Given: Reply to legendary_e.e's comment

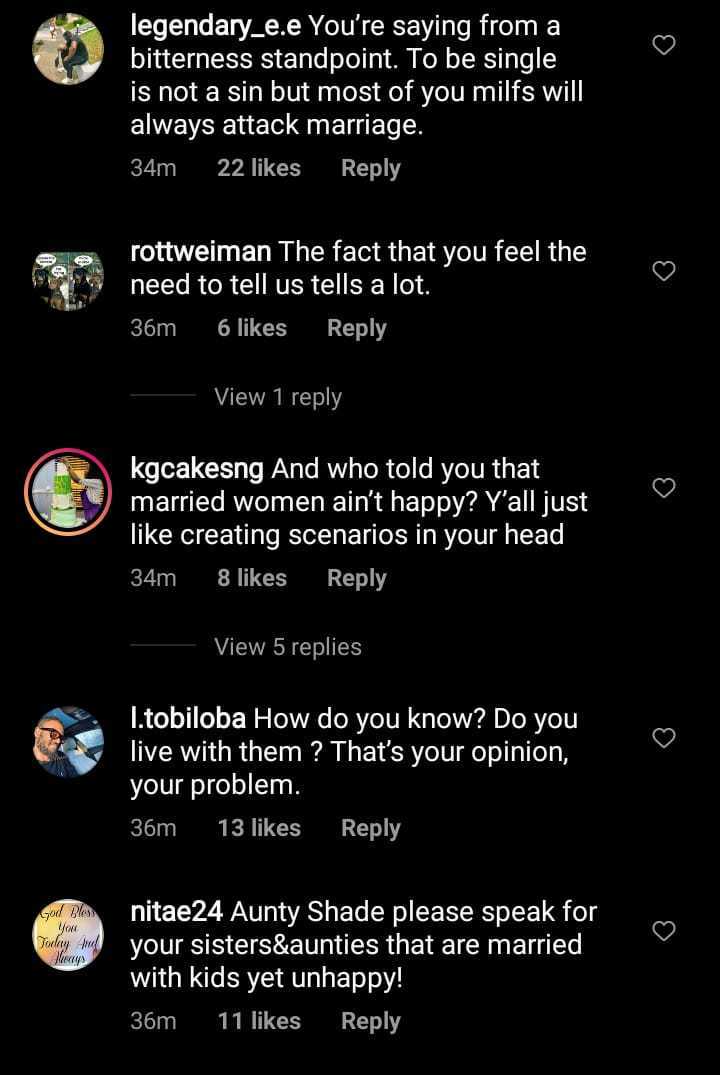Looking at the screenshot, I should pyautogui.click(x=370, y=169).
